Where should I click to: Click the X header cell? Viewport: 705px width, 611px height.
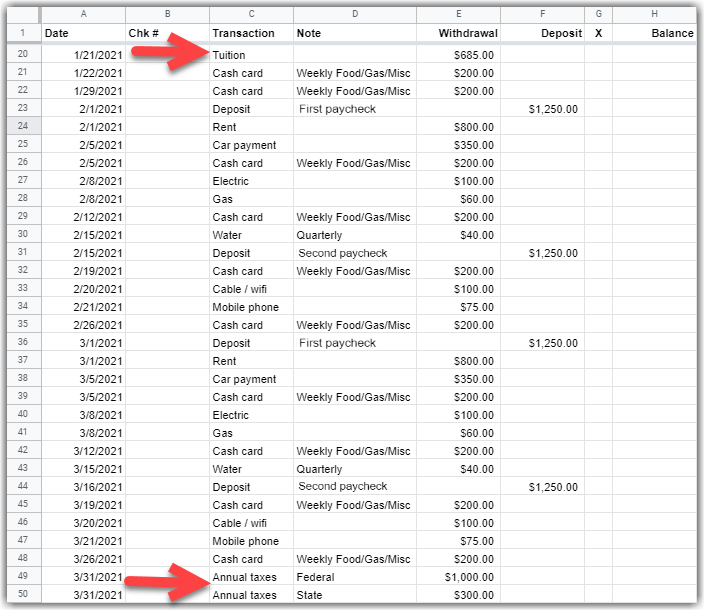point(598,33)
